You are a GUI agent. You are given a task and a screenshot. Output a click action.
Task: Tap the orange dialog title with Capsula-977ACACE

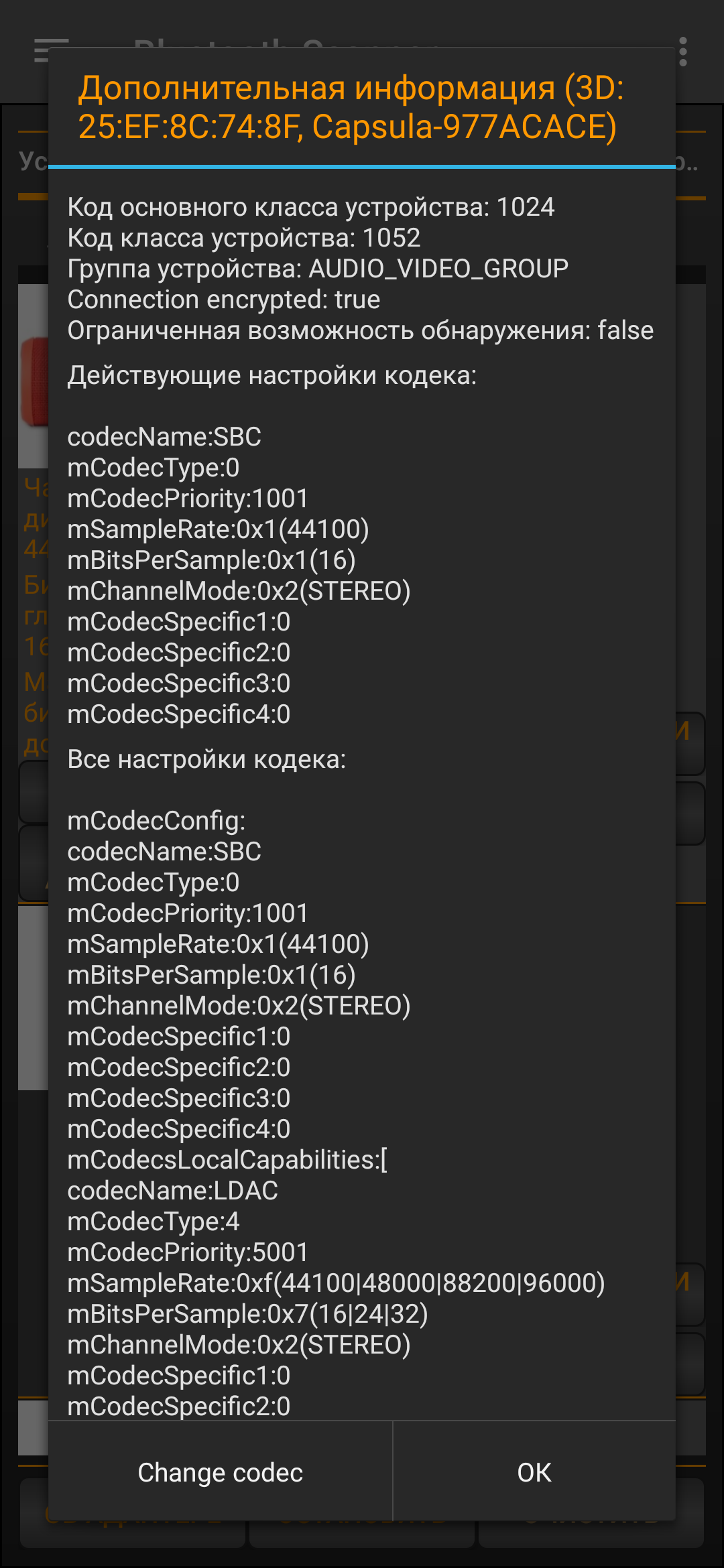(351, 107)
